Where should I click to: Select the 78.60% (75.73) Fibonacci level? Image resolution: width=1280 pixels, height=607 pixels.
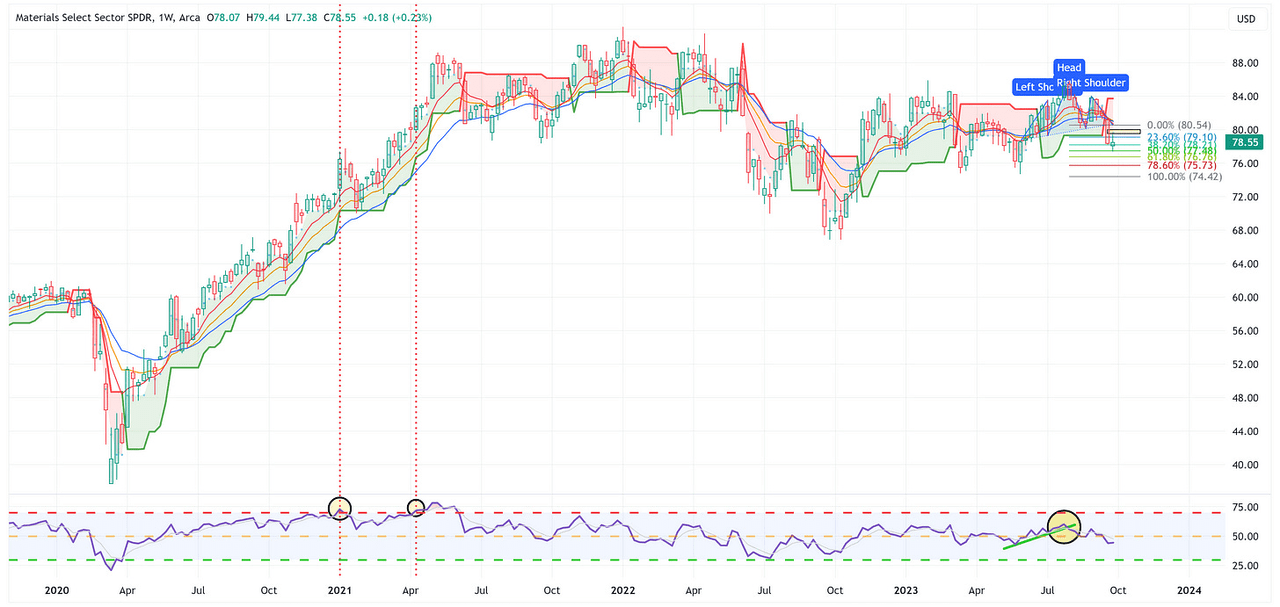click(1176, 165)
